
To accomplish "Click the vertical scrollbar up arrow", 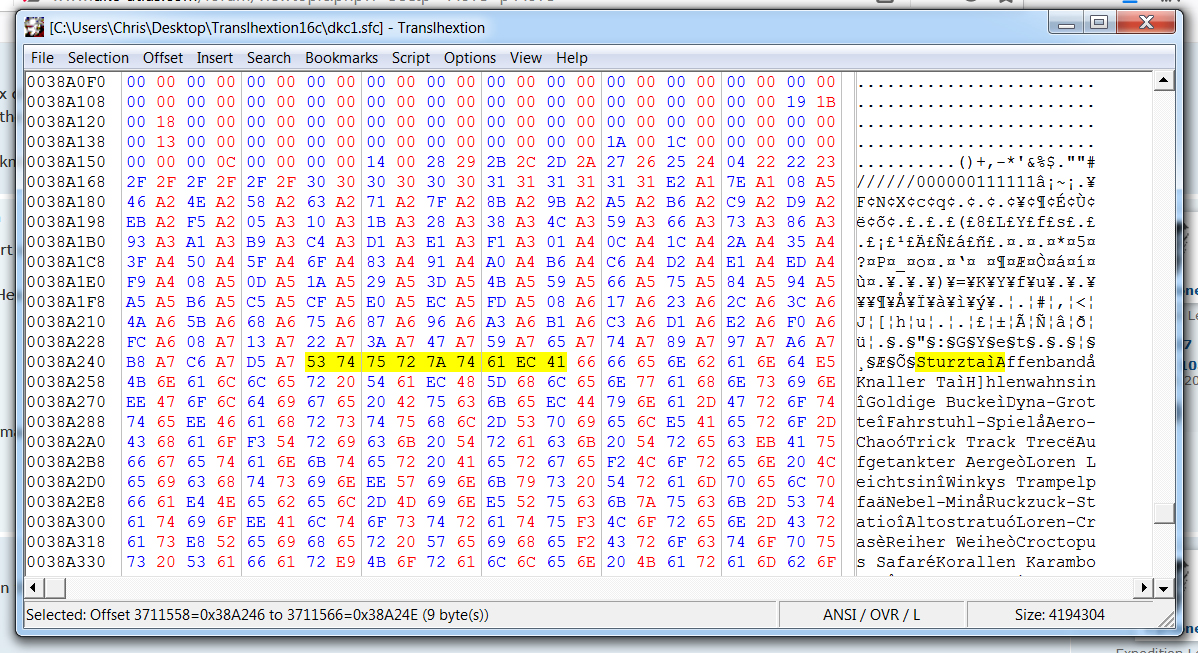I will pos(1162,80).
